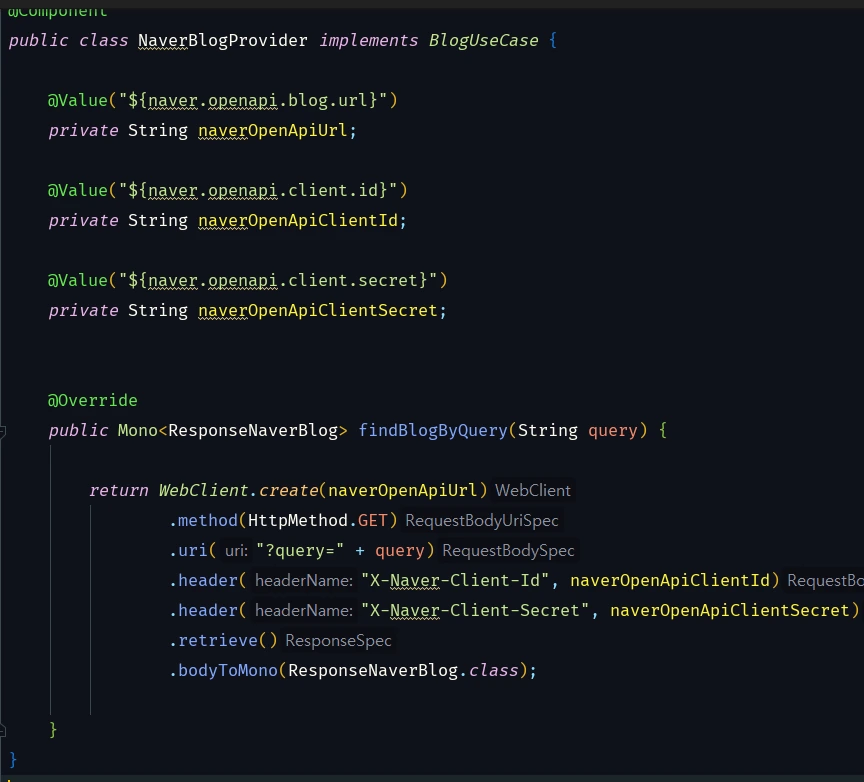Click the RequestBodySpec inlay hint
The width and height of the screenshot is (864, 782).
[x=508, y=551]
